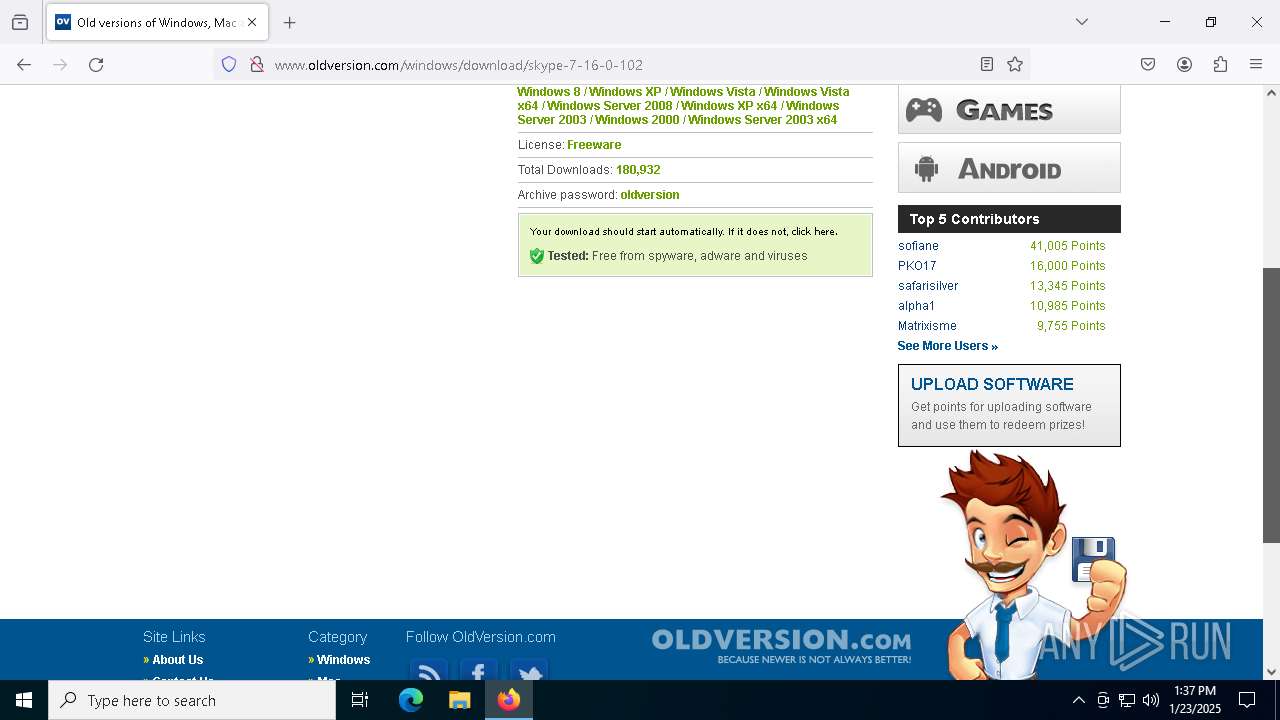Click the Freeware license link
The height and width of the screenshot is (720, 1280).
[x=594, y=145]
